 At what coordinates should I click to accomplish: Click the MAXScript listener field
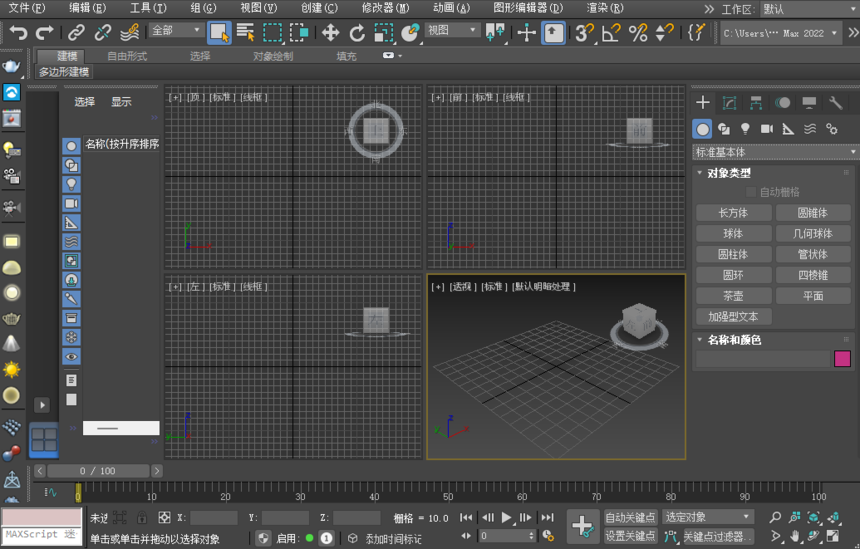click(41, 535)
